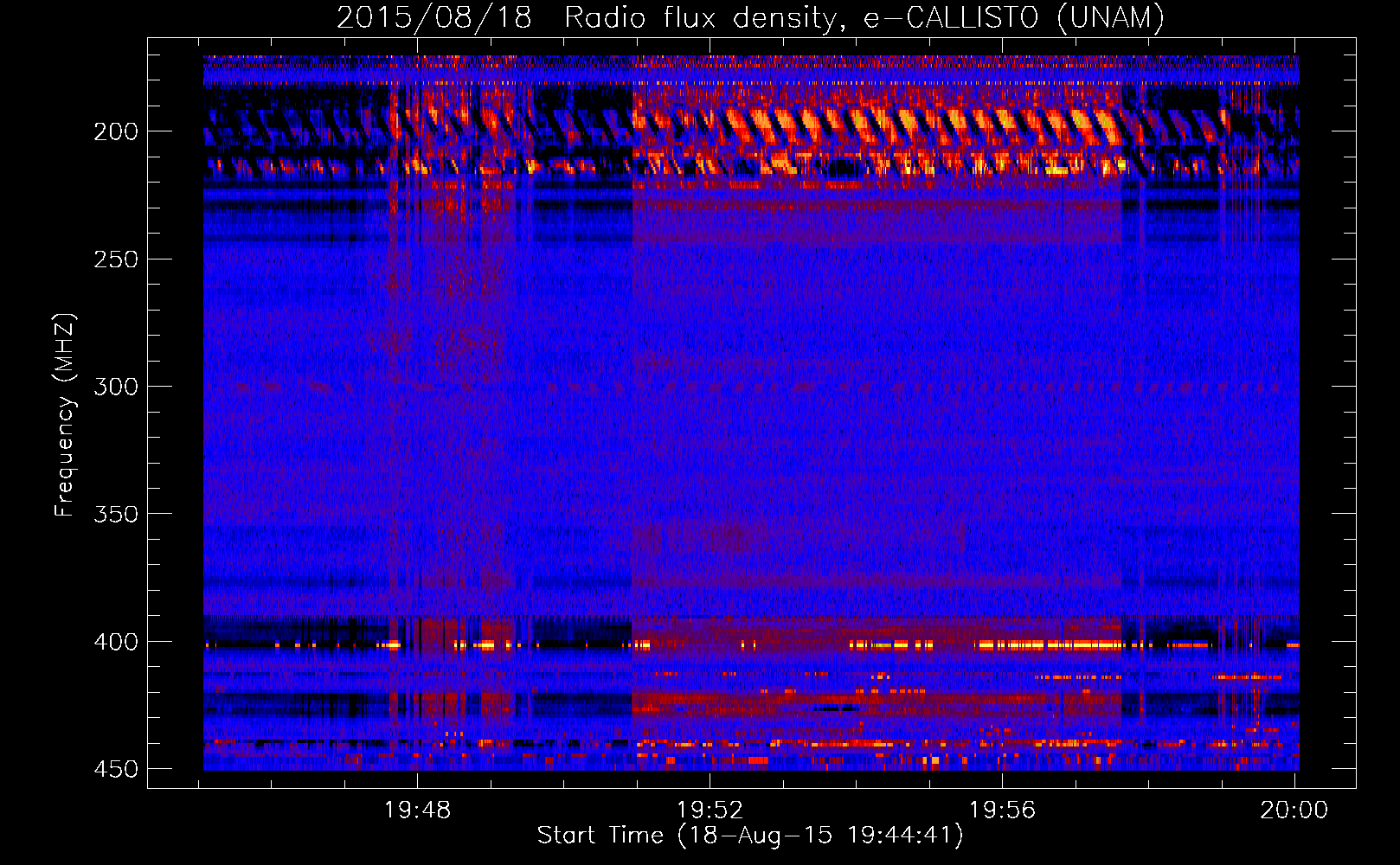
Task: Click the 450 frequency tick label
Action: (x=116, y=769)
